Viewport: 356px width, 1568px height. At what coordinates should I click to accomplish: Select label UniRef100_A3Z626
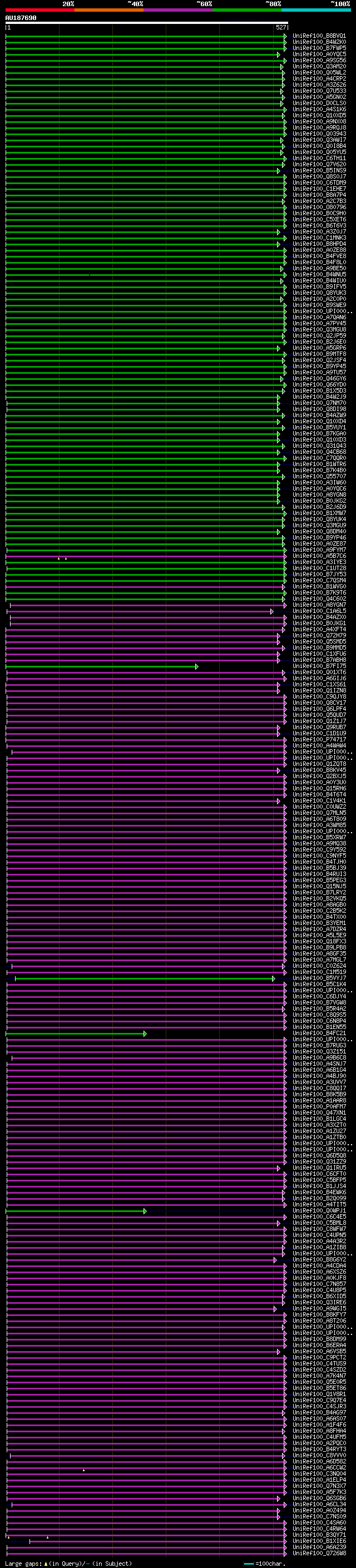pyautogui.click(x=319, y=85)
